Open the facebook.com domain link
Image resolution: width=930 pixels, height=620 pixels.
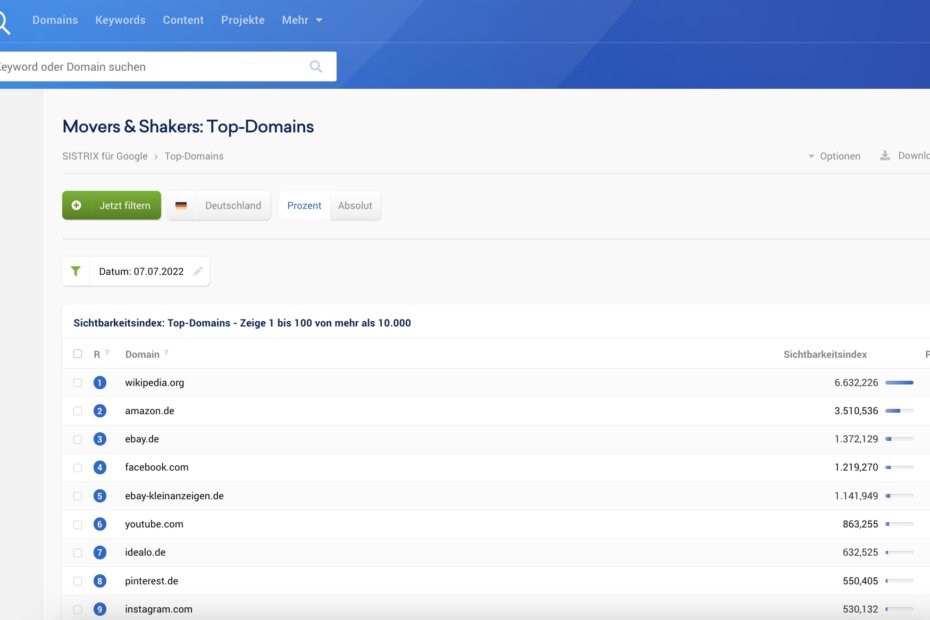click(x=157, y=468)
